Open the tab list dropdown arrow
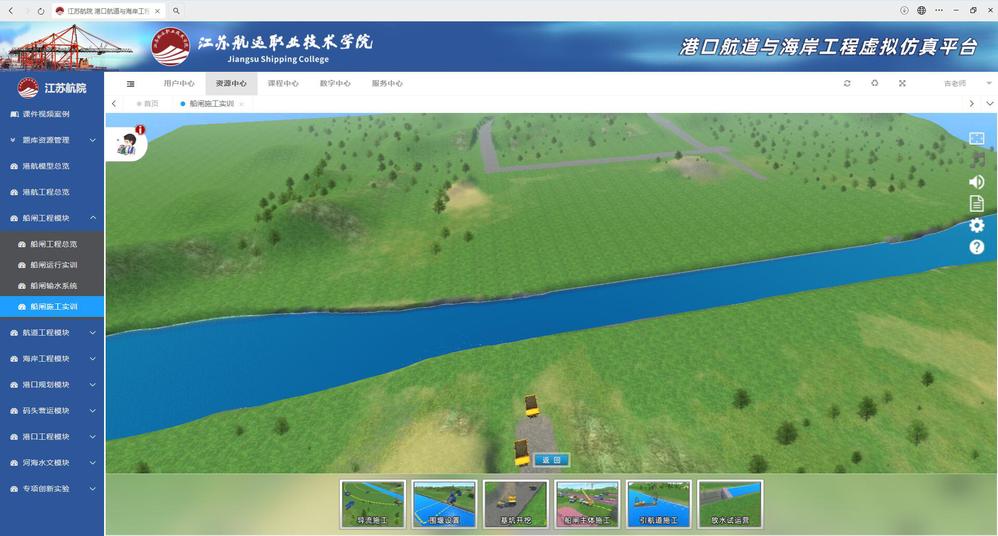The height and width of the screenshot is (536, 998). (990, 103)
